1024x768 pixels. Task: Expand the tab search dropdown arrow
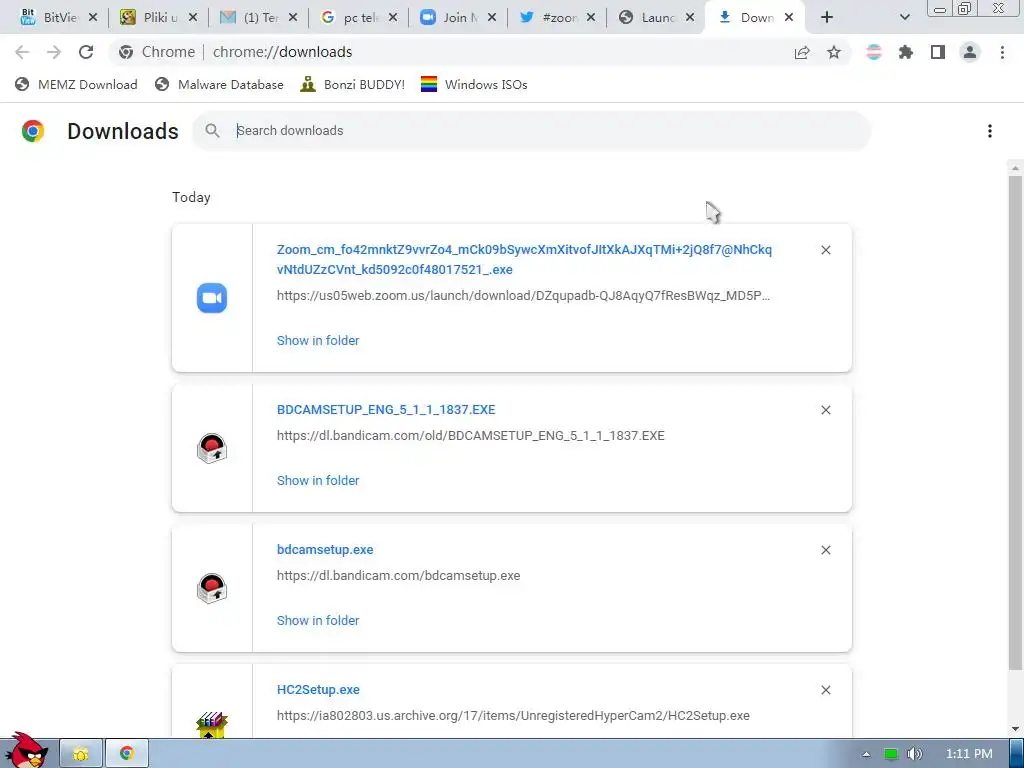click(x=904, y=18)
